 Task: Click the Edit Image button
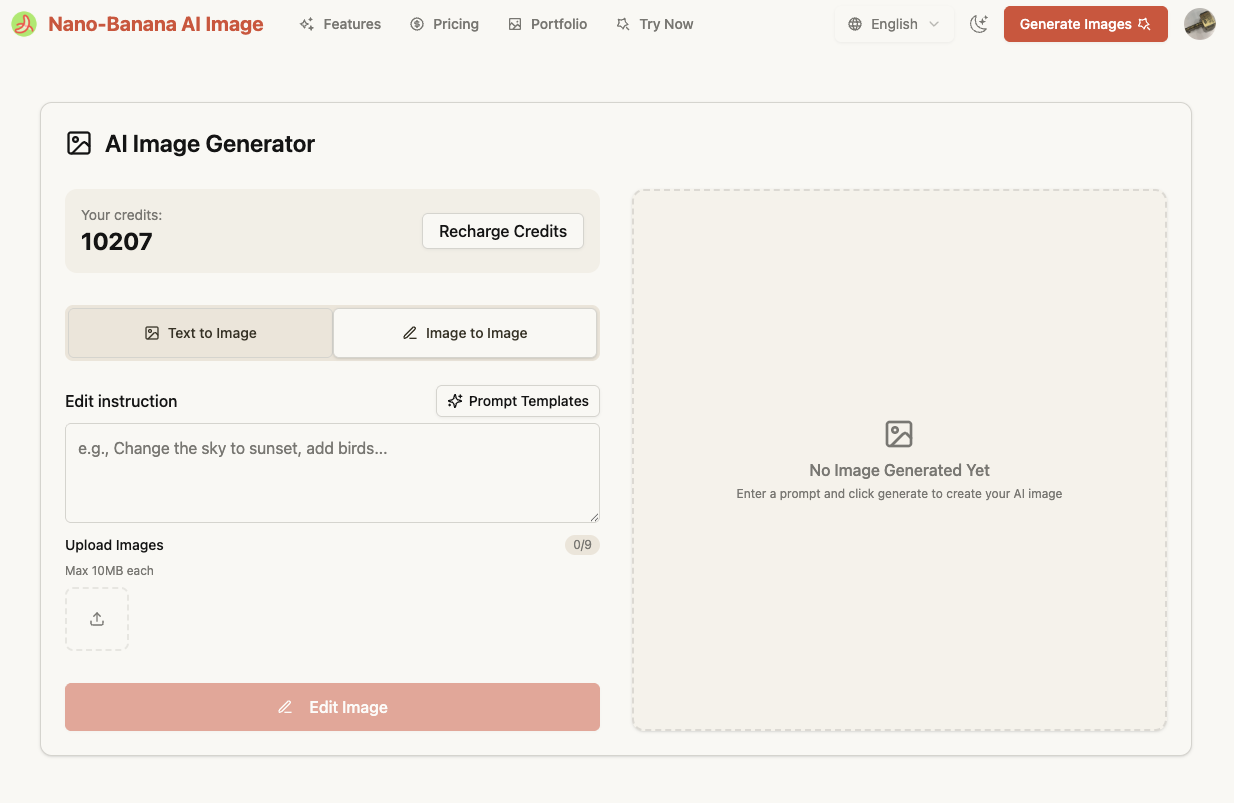tap(332, 707)
